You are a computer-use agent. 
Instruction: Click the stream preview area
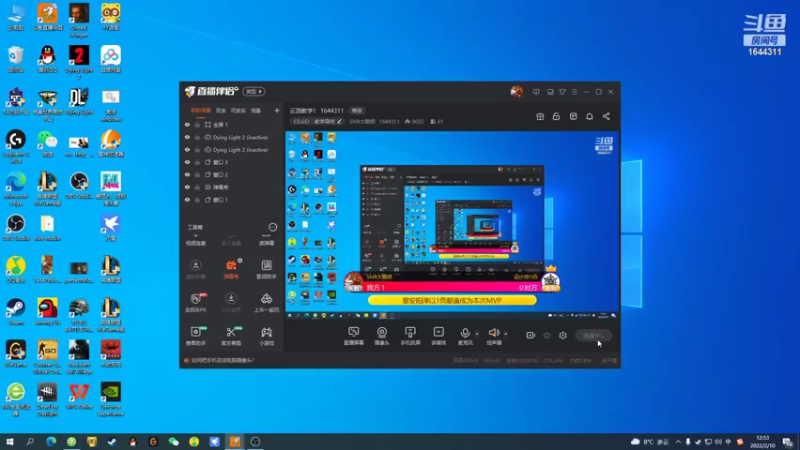point(452,225)
